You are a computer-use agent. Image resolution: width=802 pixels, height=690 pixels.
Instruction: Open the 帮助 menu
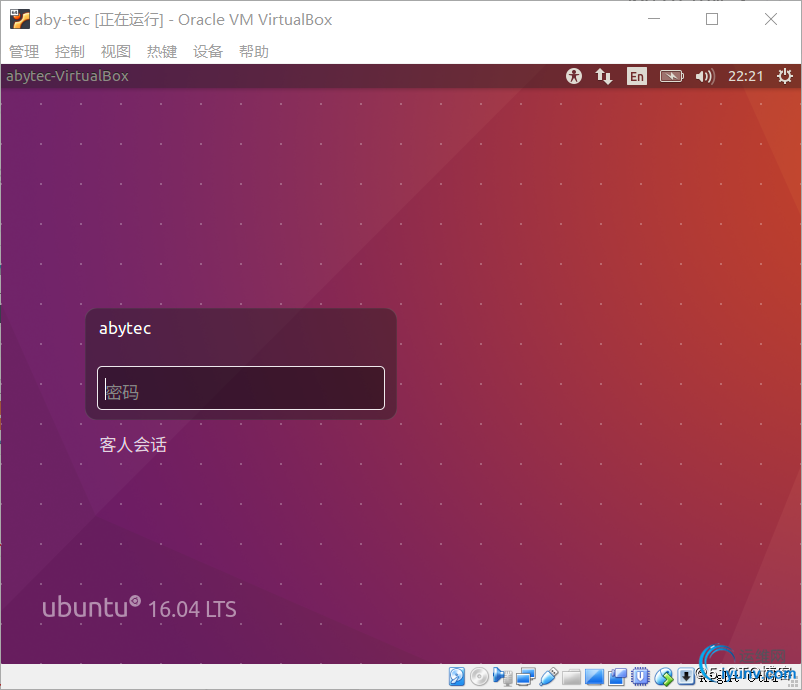[254, 51]
